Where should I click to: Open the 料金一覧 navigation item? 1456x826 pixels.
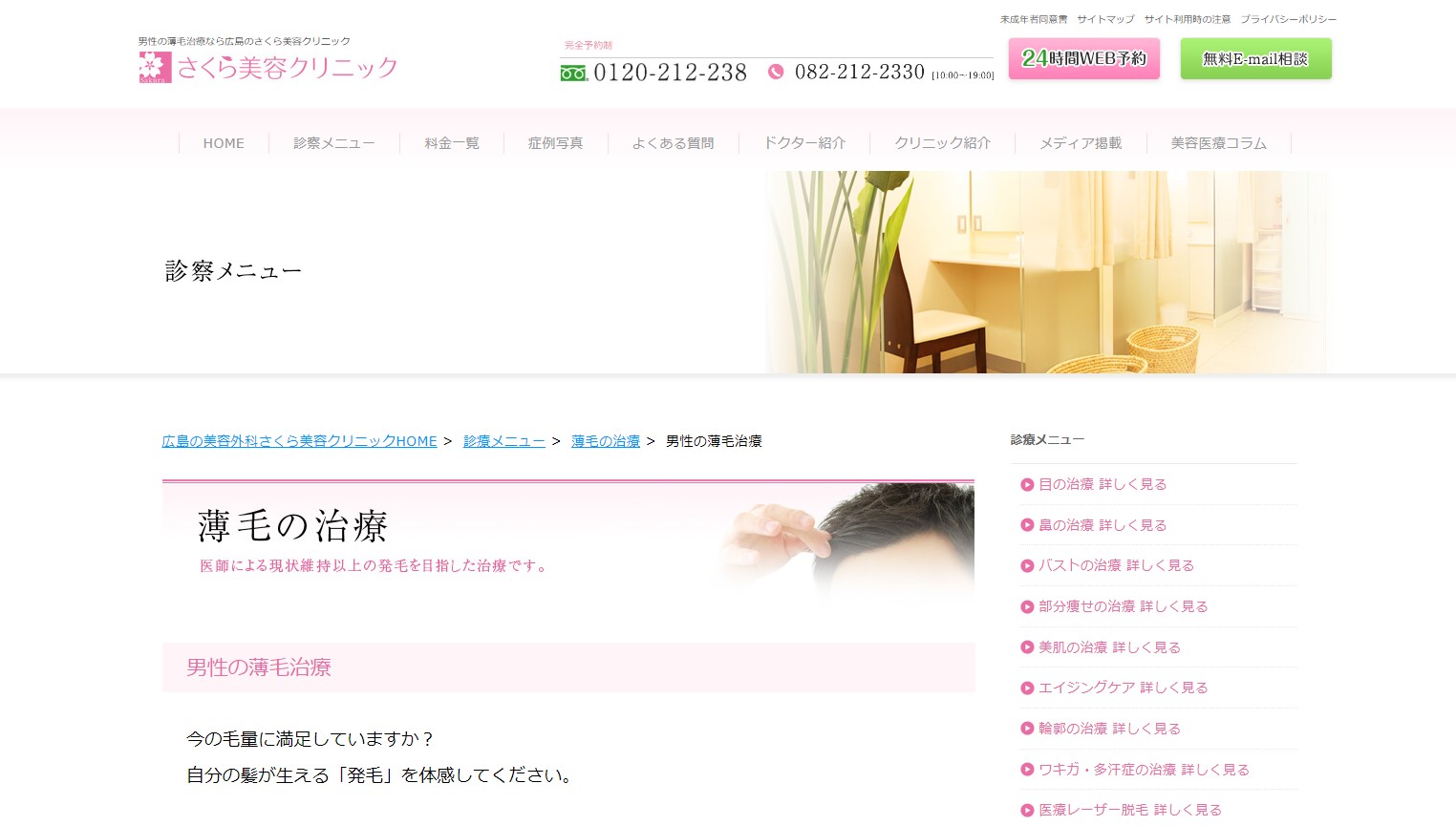click(x=452, y=143)
